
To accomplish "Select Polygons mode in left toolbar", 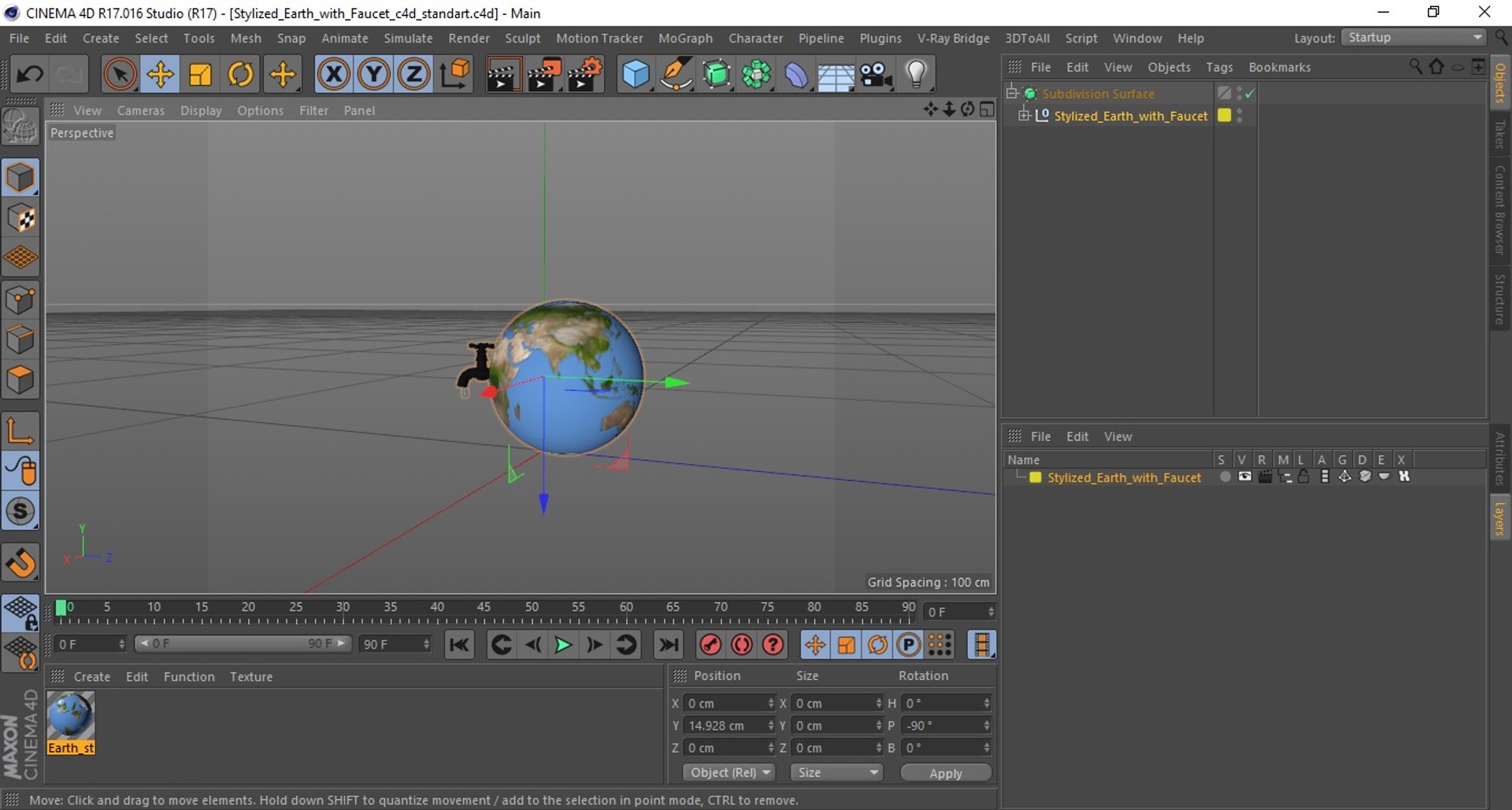I will pyautogui.click(x=20, y=381).
